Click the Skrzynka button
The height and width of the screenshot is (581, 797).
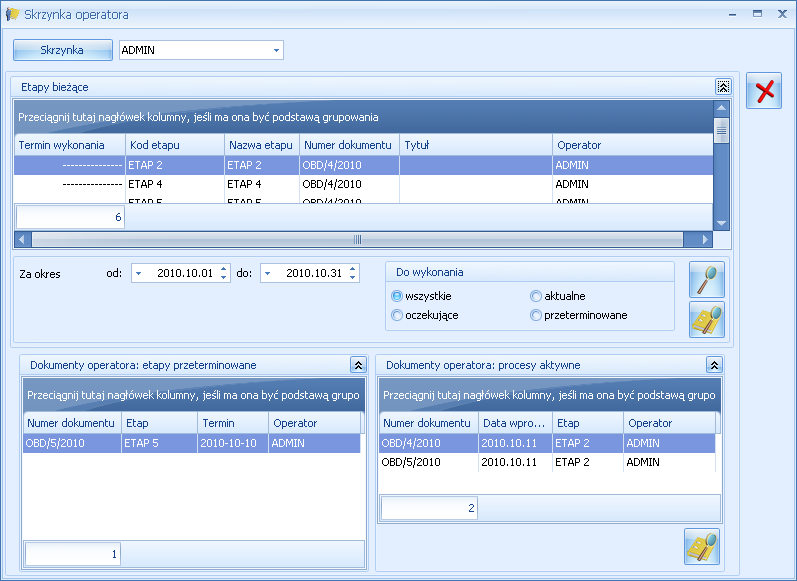[63, 50]
